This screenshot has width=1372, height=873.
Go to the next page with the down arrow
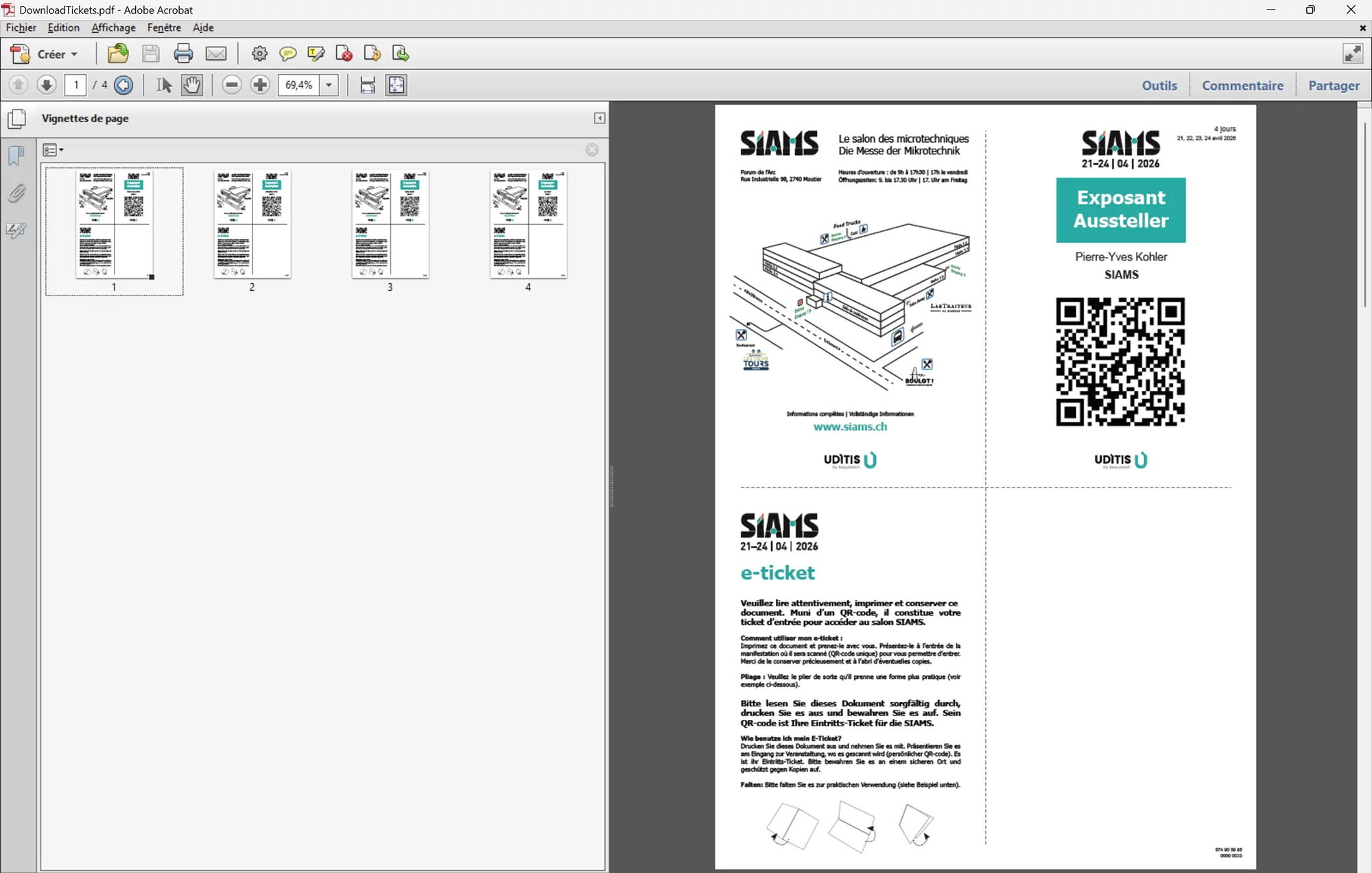pyautogui.click(x=46, y=85)
